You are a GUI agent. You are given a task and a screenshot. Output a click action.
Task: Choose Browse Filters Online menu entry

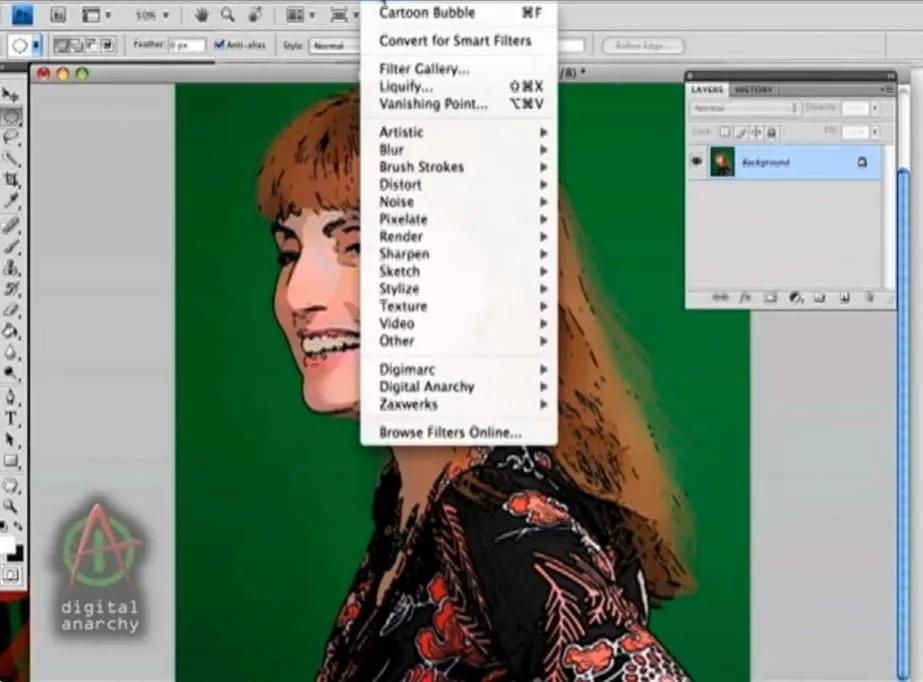(x=450, y=433)
